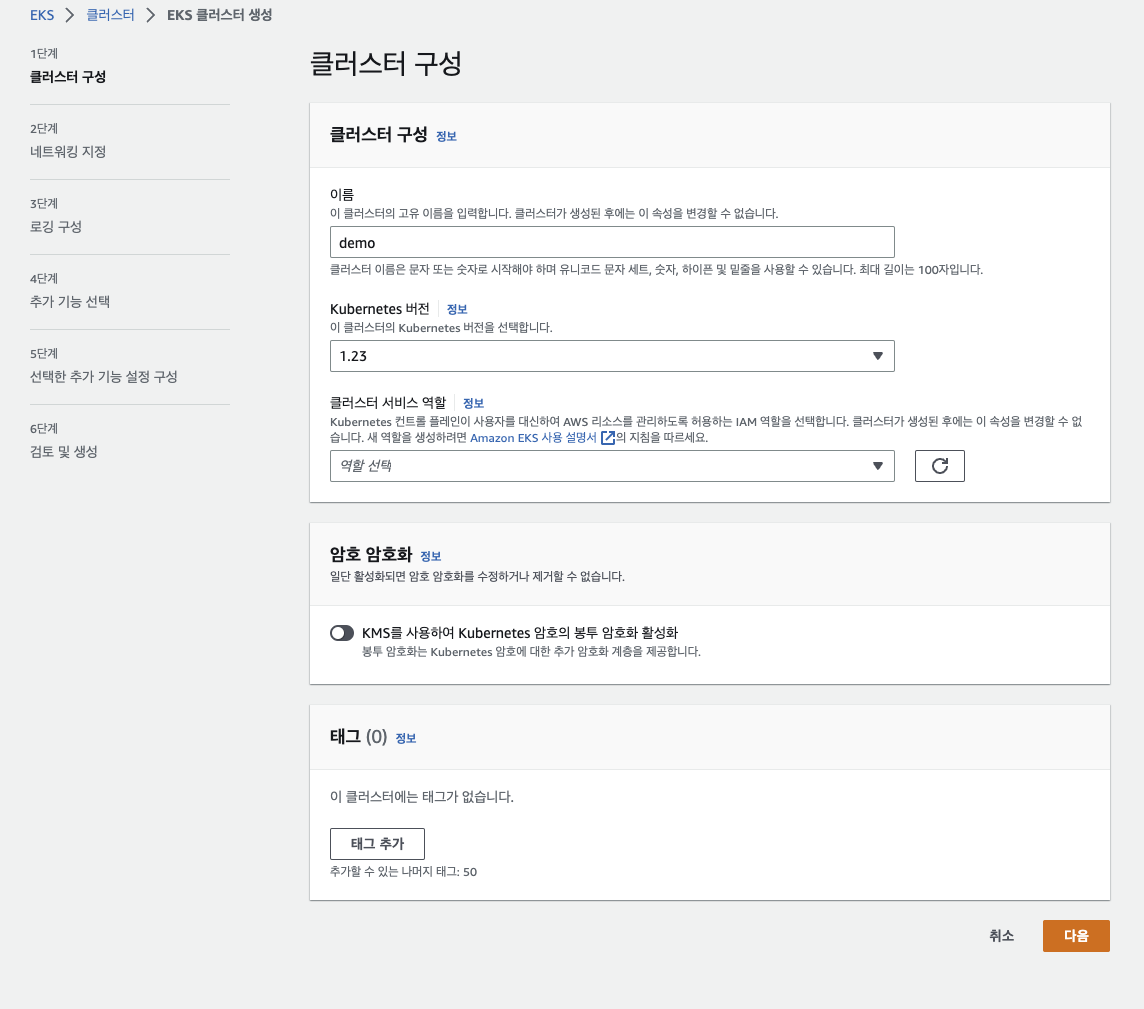Click the cluster name field containing demo
This screenshot has width=1144, height=1009.
(x=611, y=242)
